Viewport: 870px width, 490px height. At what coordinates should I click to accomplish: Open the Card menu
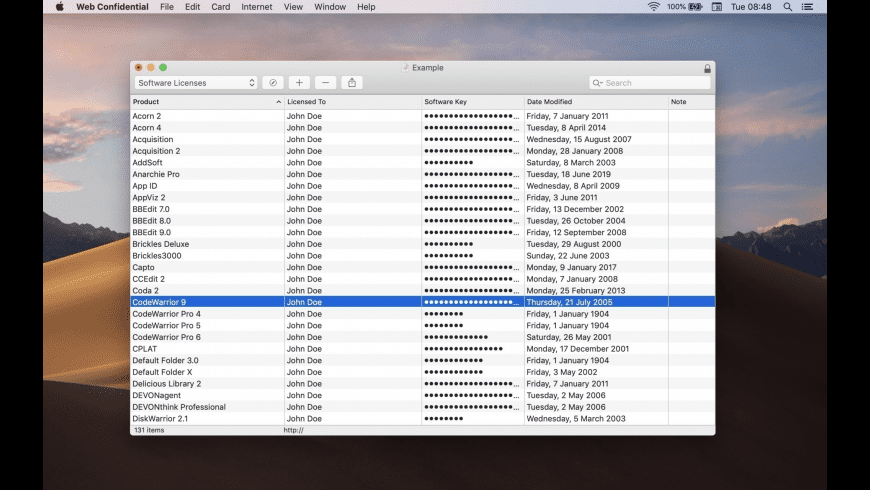pos(220,7)
